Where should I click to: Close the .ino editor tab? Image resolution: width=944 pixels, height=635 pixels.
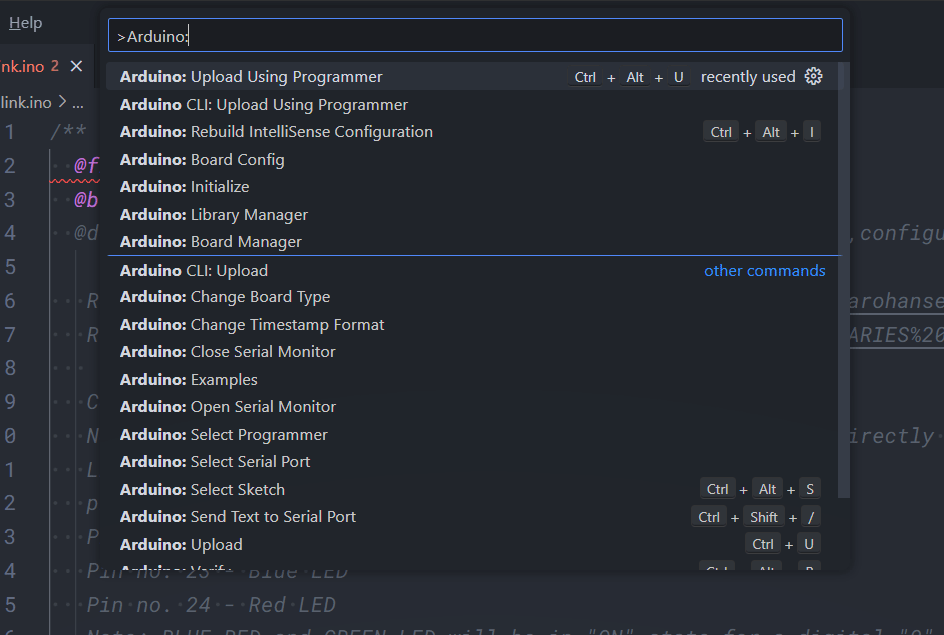click(x=76, y=66)
